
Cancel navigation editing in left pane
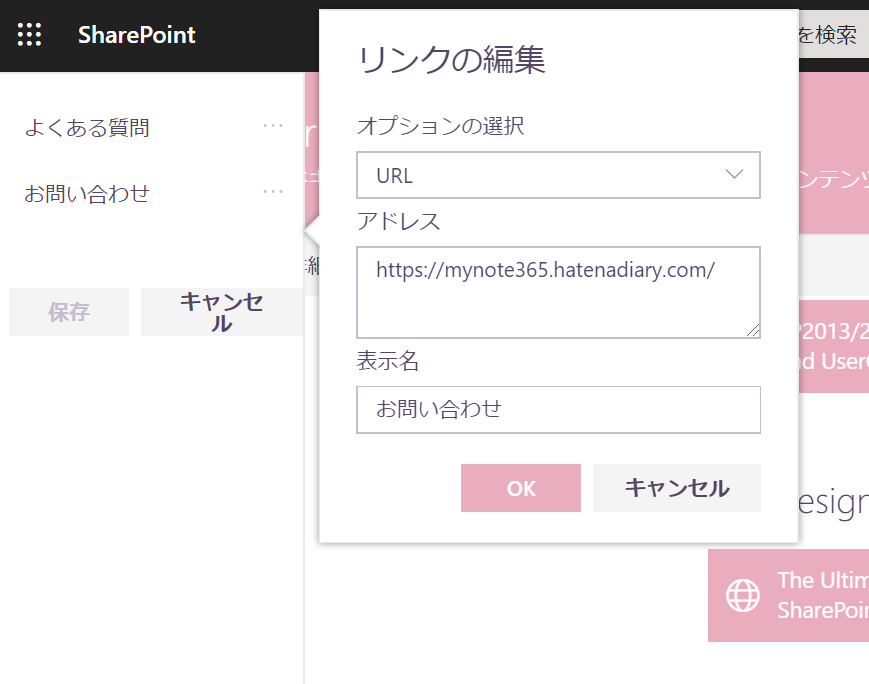pyautogui.click(x=222, y=312)
